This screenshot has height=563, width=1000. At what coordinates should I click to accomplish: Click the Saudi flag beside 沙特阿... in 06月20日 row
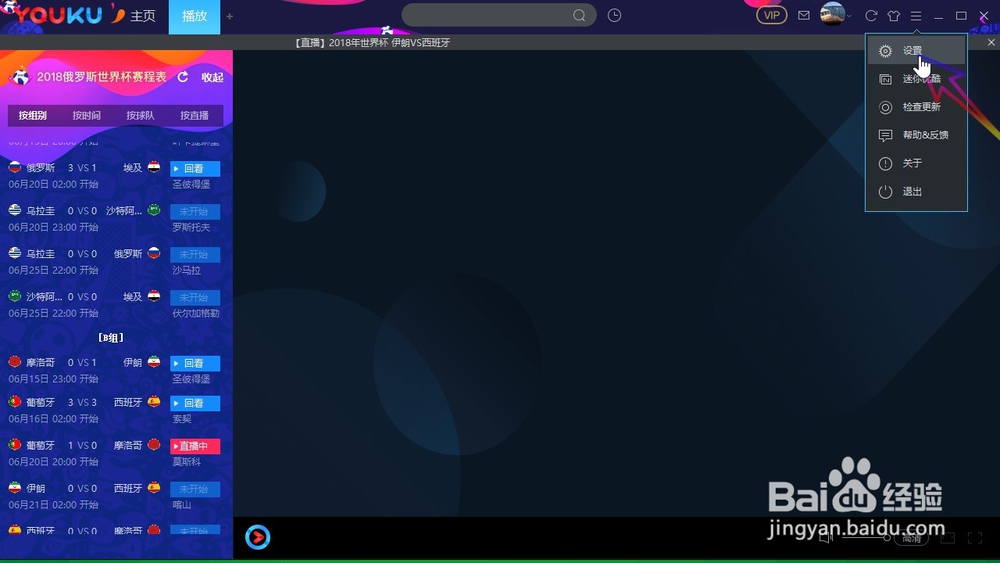[154, 210]
